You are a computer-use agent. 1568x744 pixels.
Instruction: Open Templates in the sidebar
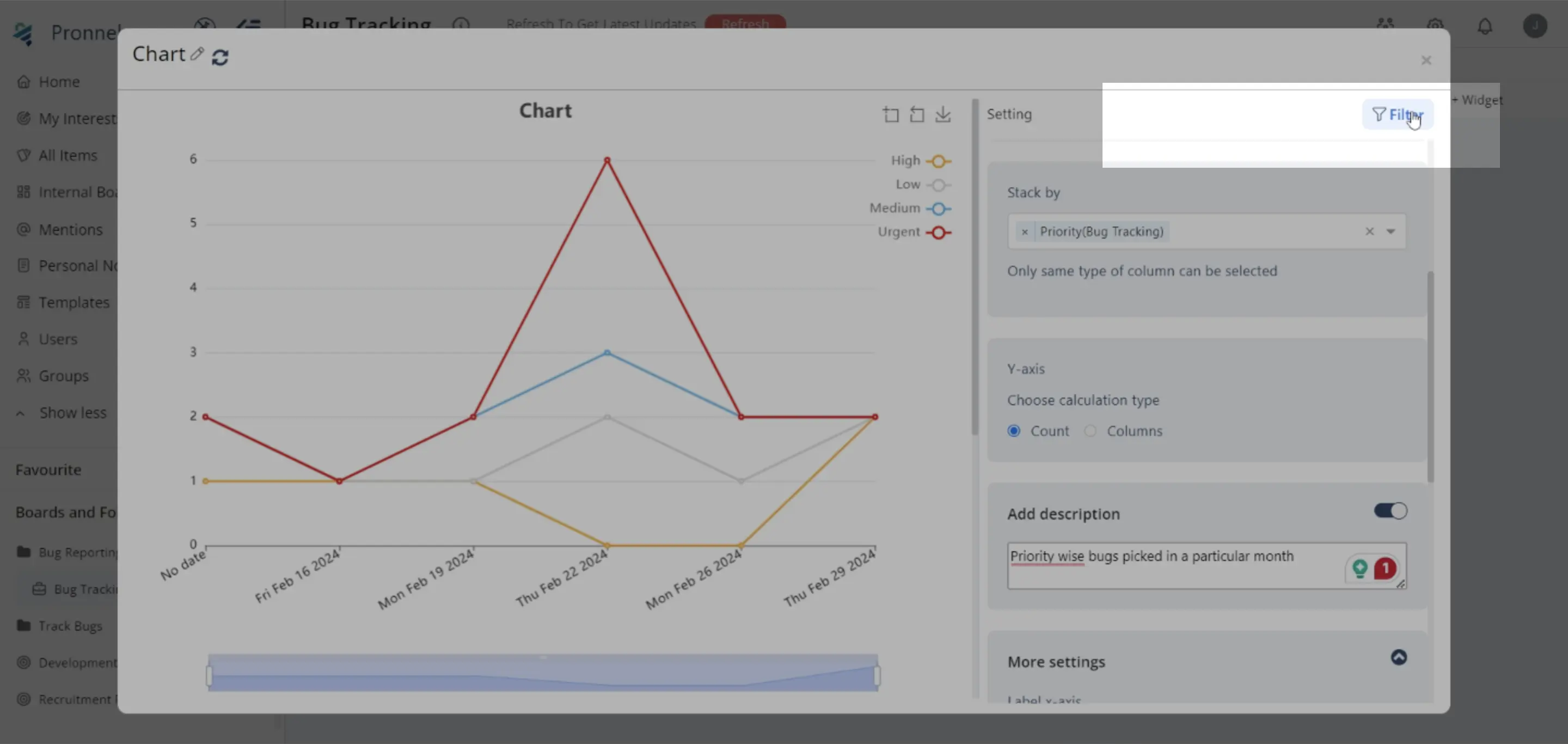pyautogui.click(x=74, y=303)
